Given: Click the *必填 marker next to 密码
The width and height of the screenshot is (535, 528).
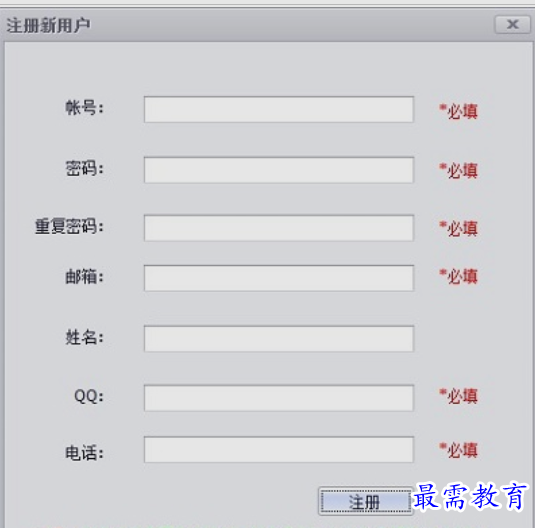Looking at the screenshot, I should 458,170.
